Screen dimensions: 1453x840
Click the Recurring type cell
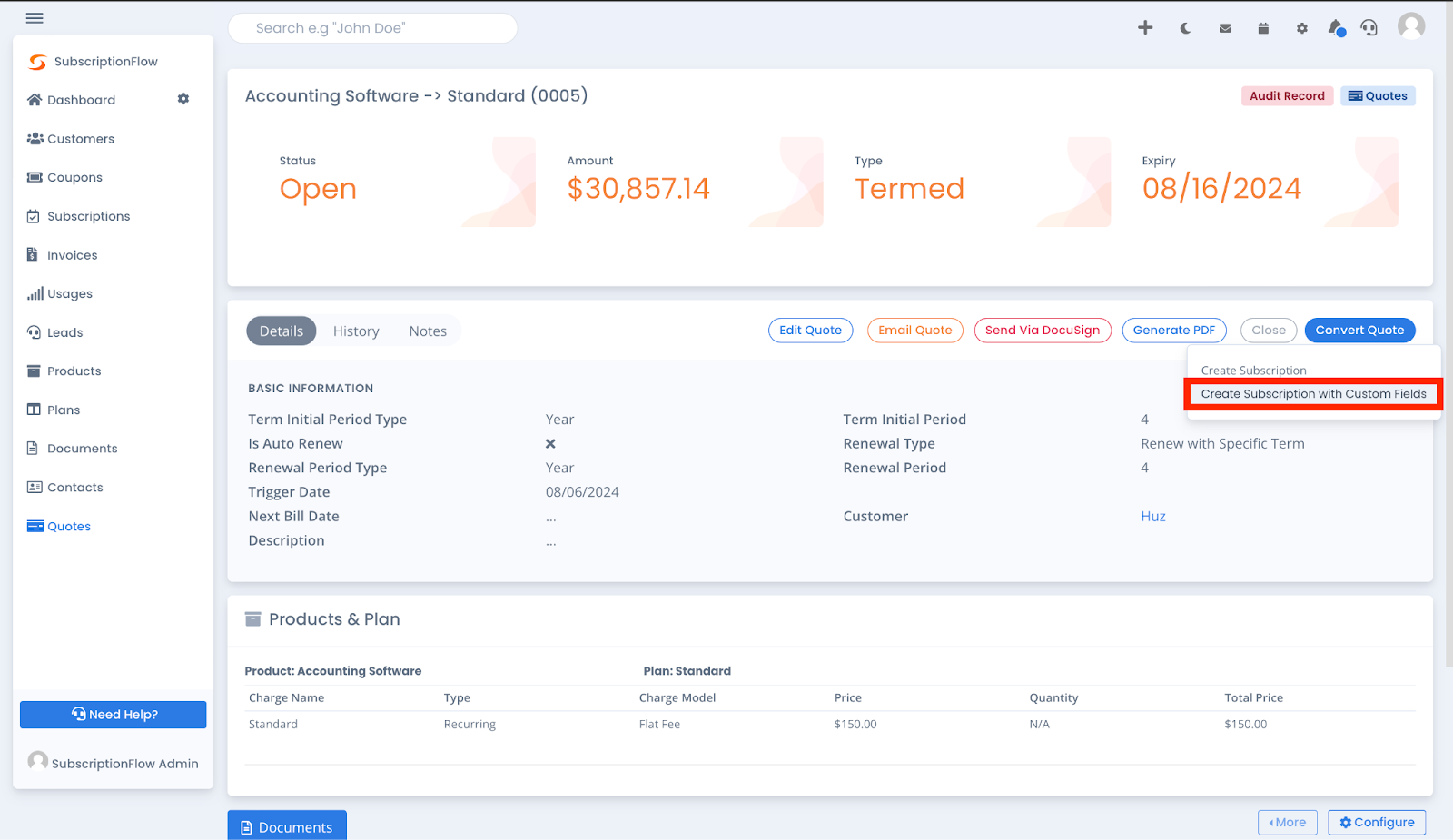(470, 725)
